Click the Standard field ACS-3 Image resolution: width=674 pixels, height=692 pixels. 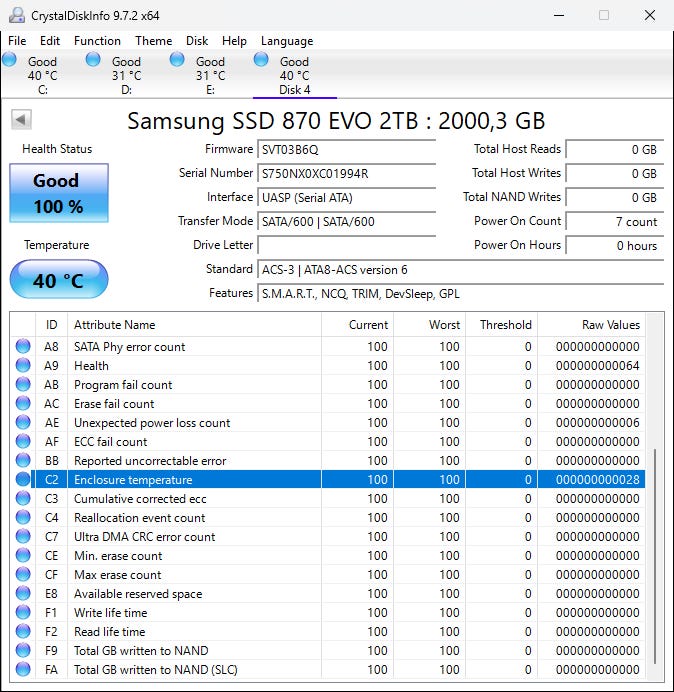460,269
